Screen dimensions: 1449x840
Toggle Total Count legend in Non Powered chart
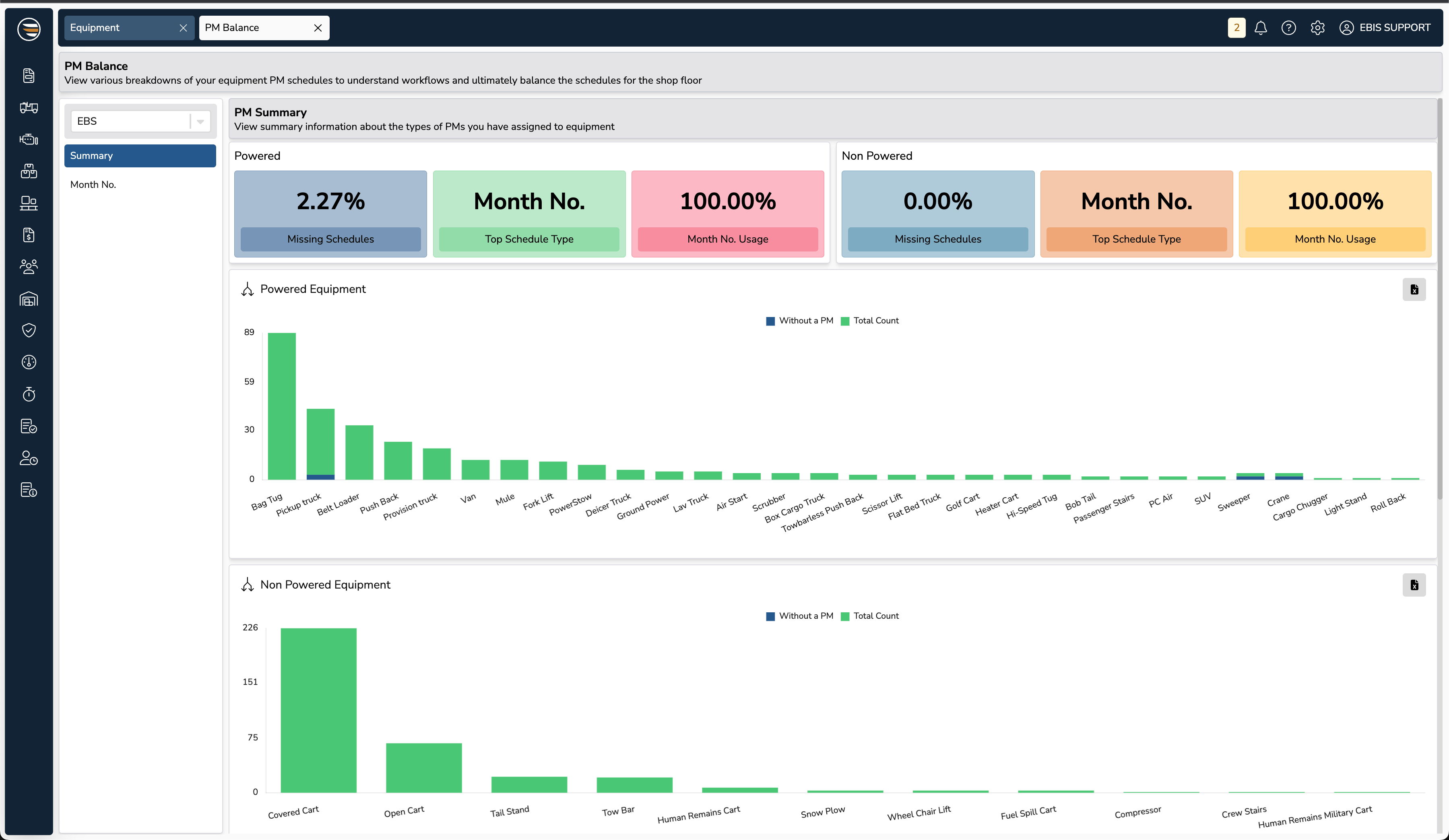click(869, 616)
